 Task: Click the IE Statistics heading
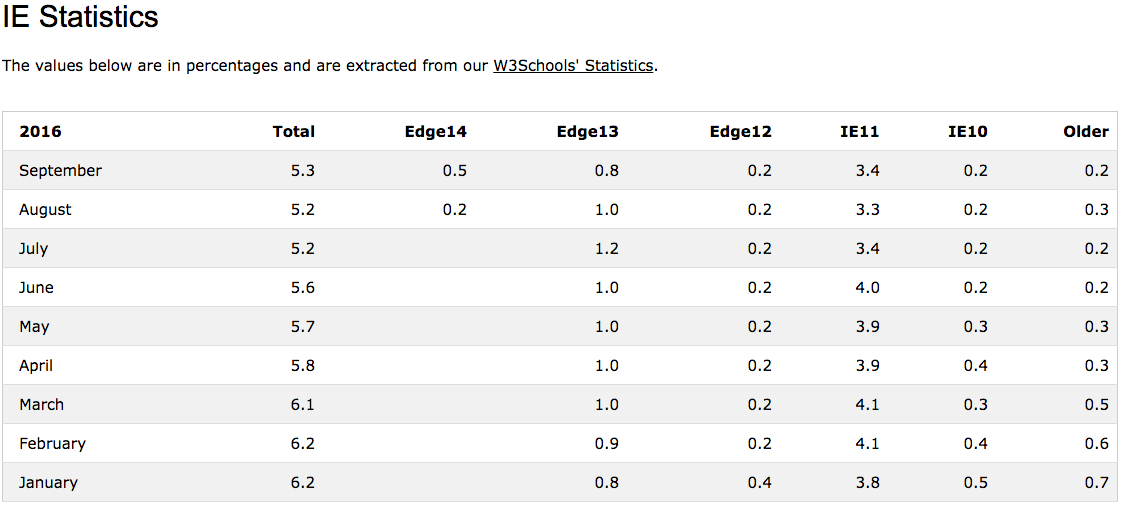pyautogui.click(x=80, y=17)
